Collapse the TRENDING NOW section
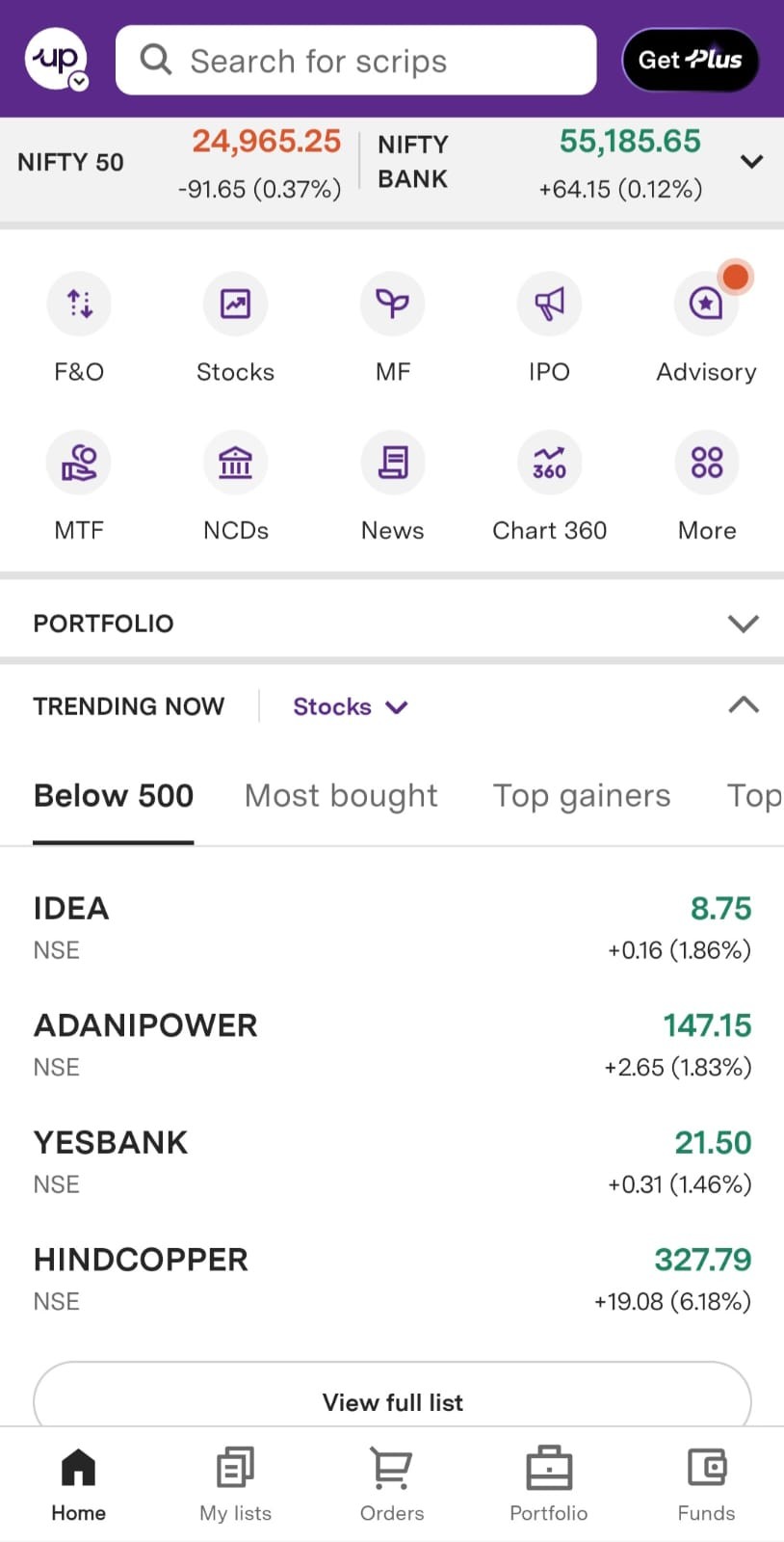The image size is (784, 1542). [743, 705]
